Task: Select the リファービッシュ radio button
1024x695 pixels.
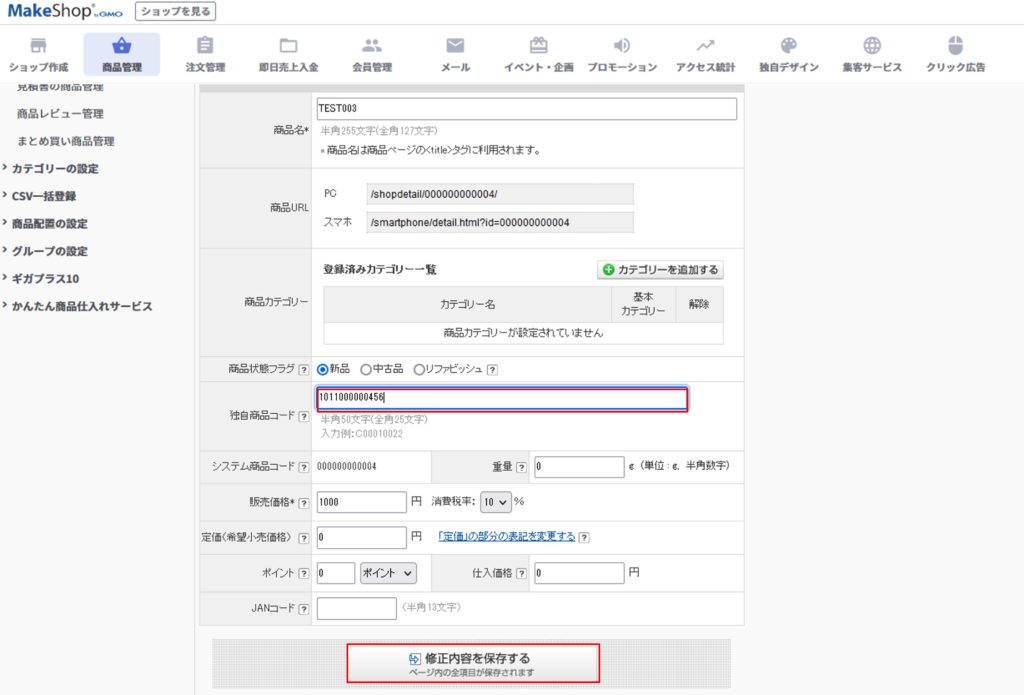Action: click(x=419, y=369)
